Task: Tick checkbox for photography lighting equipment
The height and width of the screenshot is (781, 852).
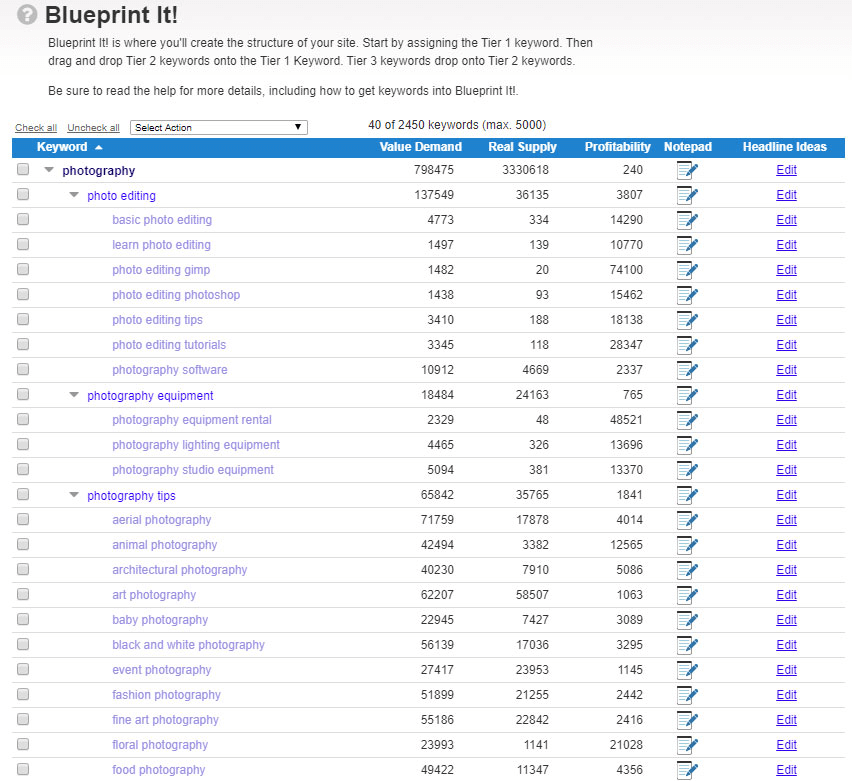Action: tap(23, 445)
